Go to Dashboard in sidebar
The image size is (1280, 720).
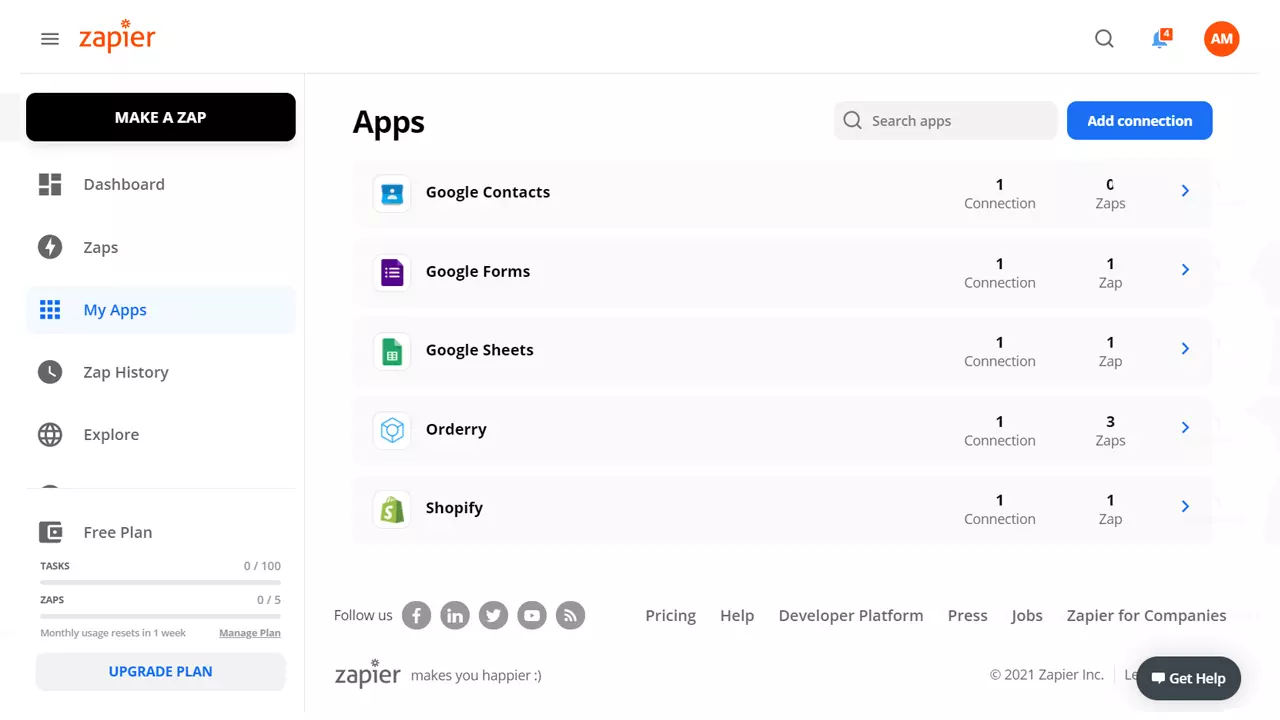coord(160,184)
